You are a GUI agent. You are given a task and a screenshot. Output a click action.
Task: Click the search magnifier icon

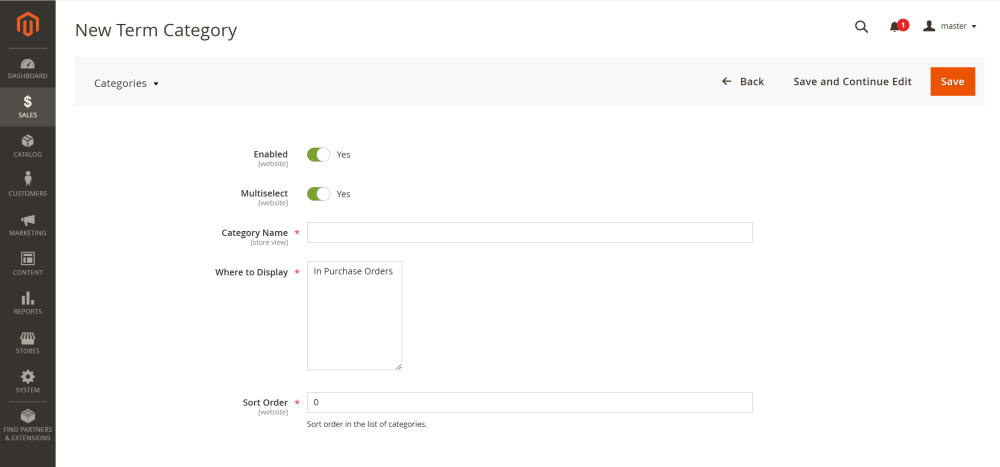861,27
